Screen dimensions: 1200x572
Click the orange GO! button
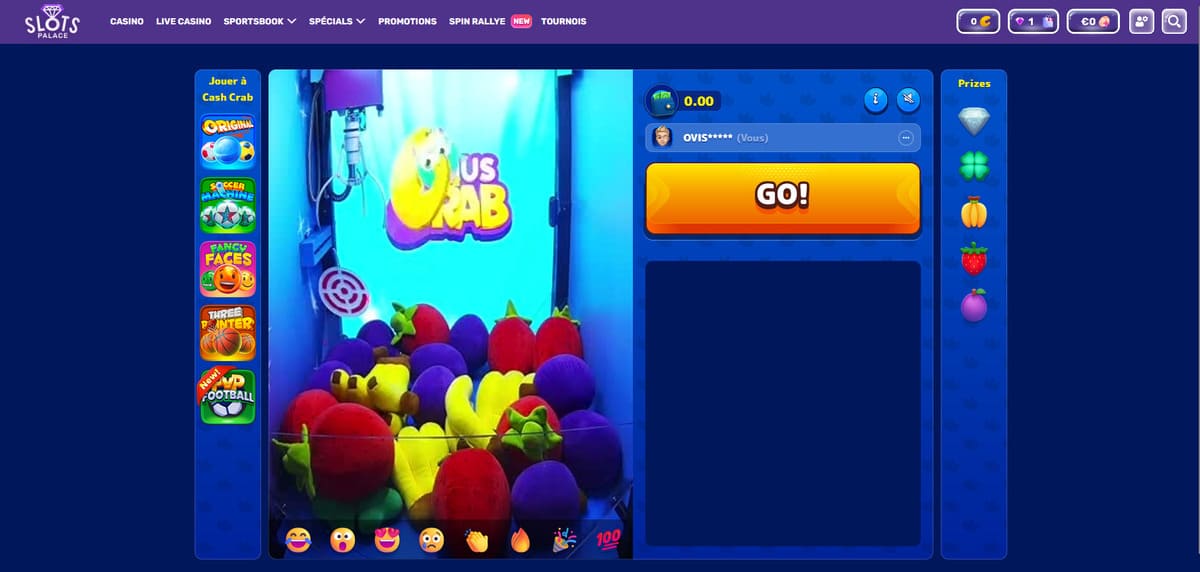(783, 198)
